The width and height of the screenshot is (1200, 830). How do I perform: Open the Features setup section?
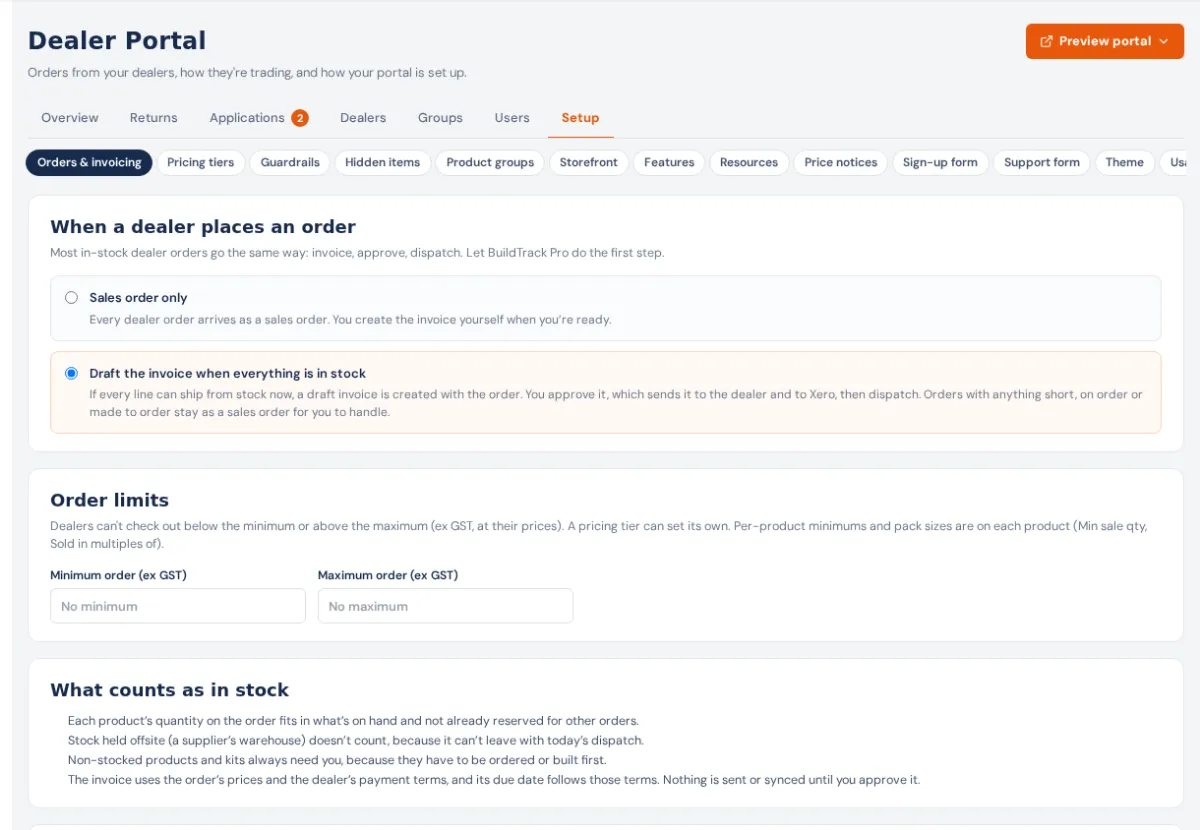[x=669, y=162]
